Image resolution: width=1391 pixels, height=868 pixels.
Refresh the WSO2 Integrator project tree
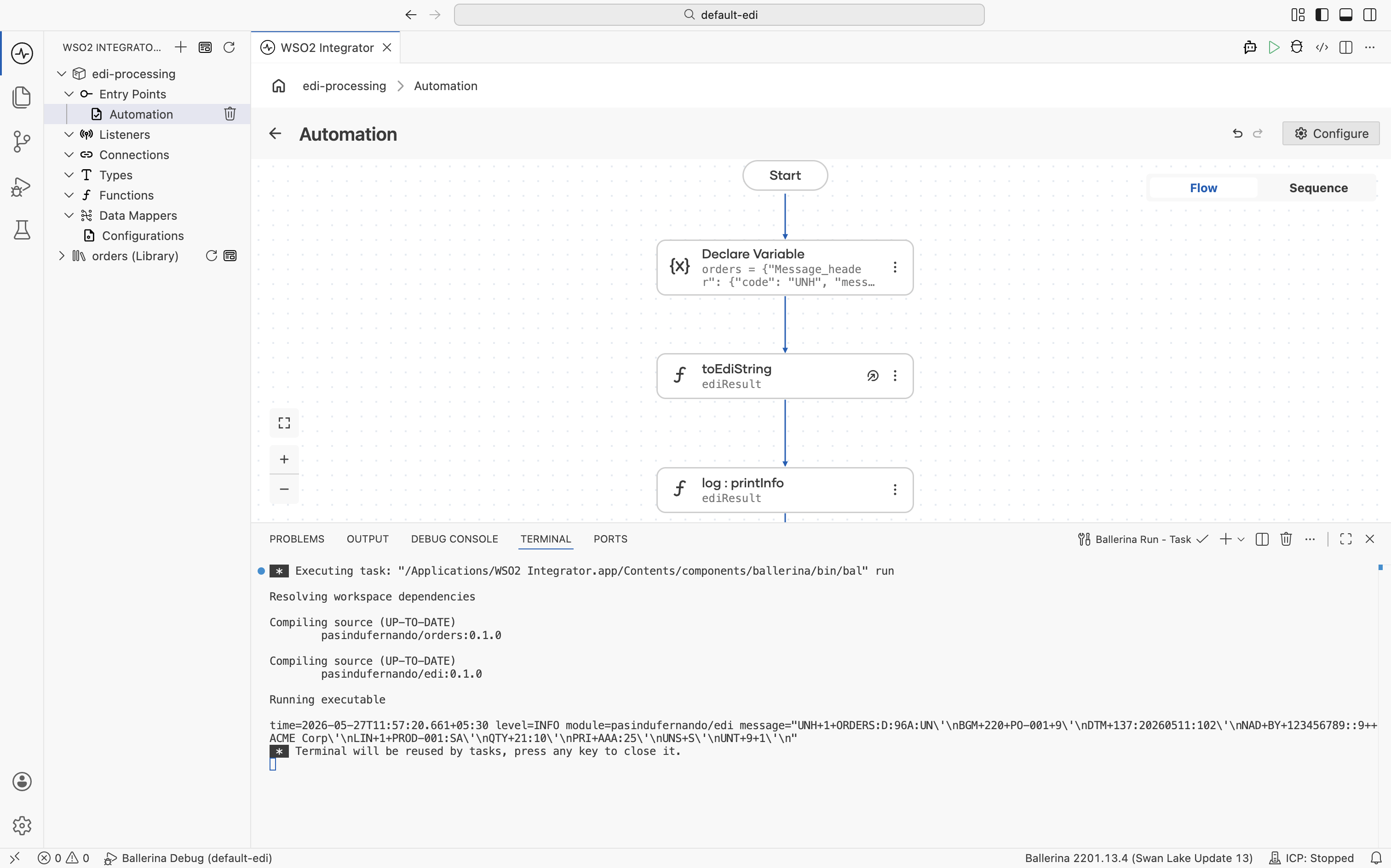click(229, 47)
